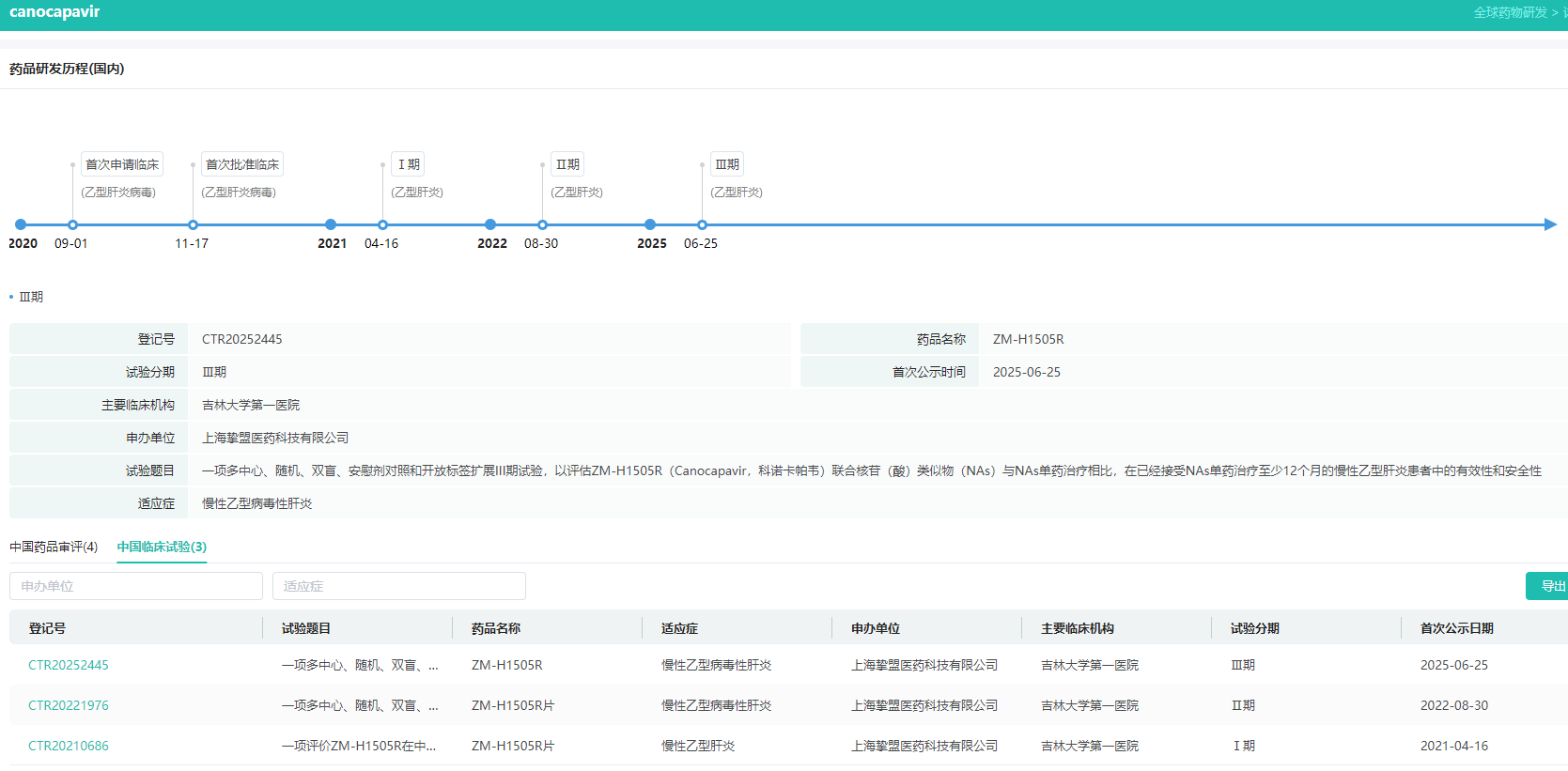Select the 04-16 marker on the timeline
Image resolution: width=1568 pixels, height=771 pixels.
[382, 224]
